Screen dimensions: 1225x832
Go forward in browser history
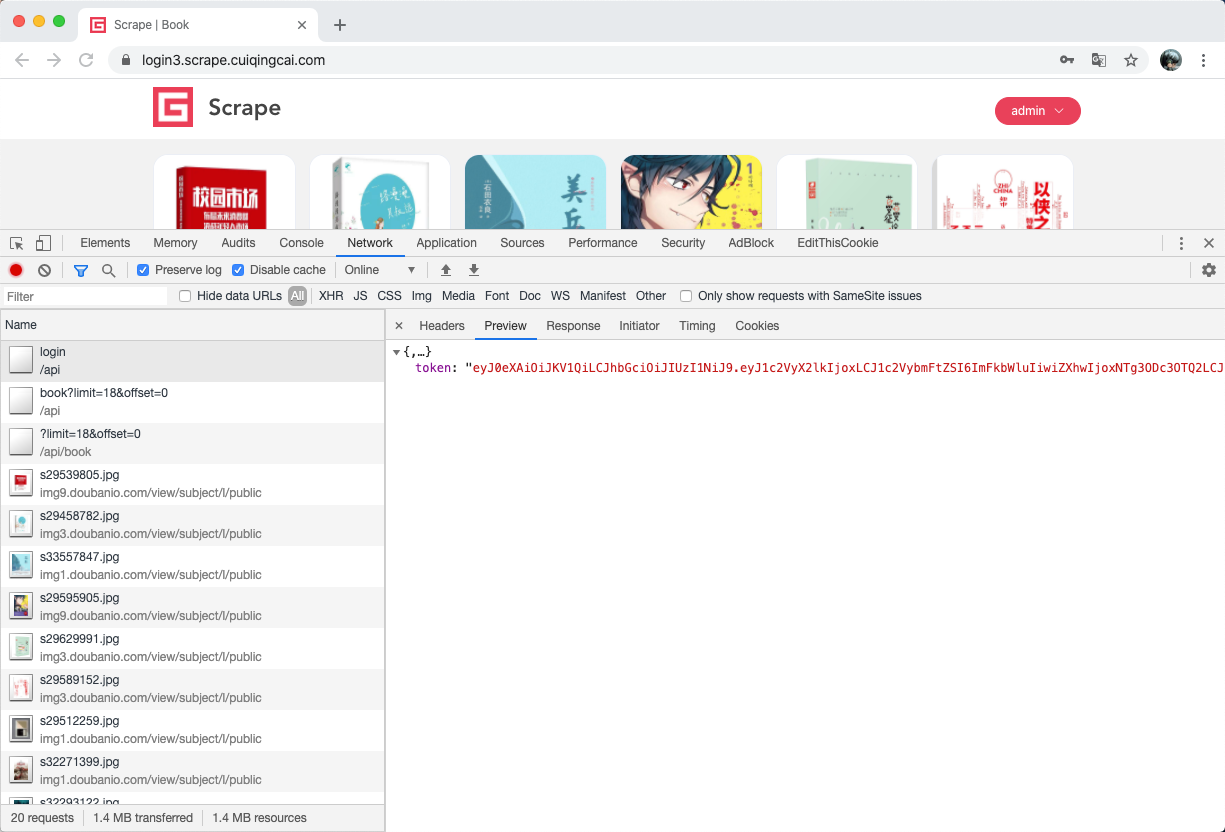(54, 60)
